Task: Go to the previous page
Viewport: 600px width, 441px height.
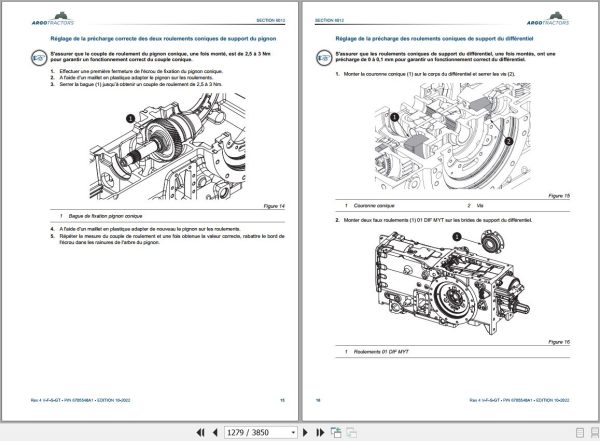Action: (215, 433)
